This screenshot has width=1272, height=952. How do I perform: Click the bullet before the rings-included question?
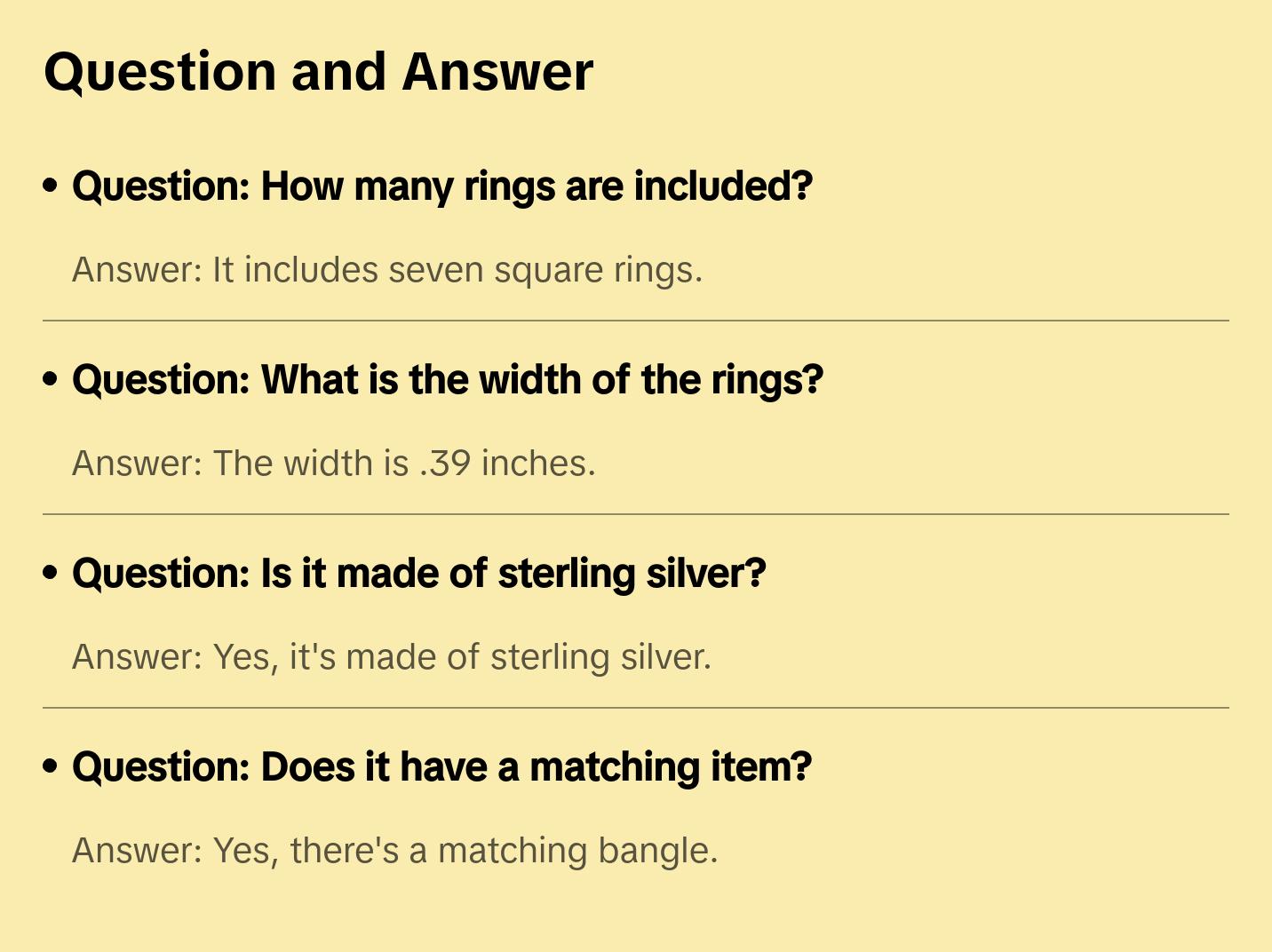pyautogui.click(x=51, y=186)
